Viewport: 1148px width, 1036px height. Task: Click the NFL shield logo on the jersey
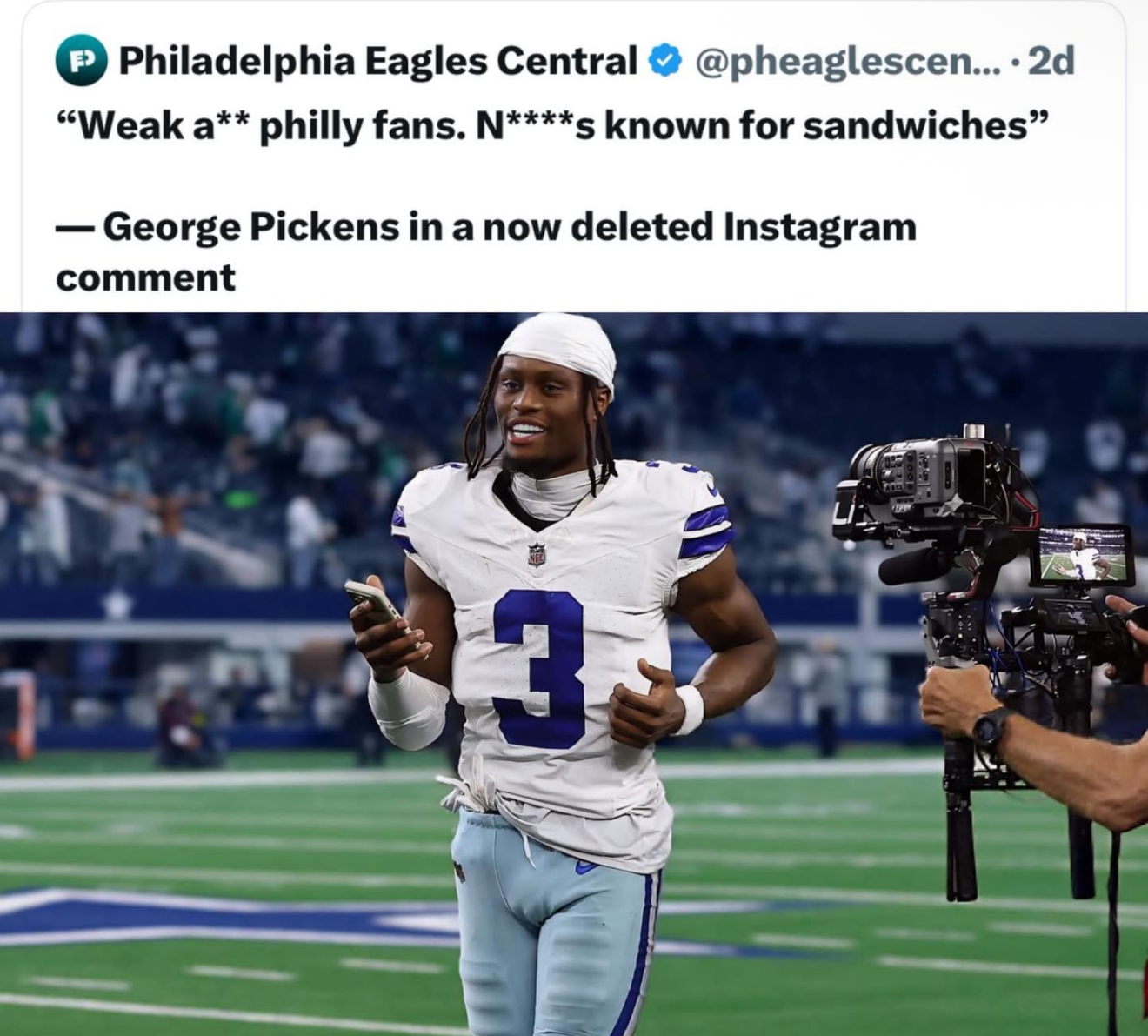coord(537,554)
